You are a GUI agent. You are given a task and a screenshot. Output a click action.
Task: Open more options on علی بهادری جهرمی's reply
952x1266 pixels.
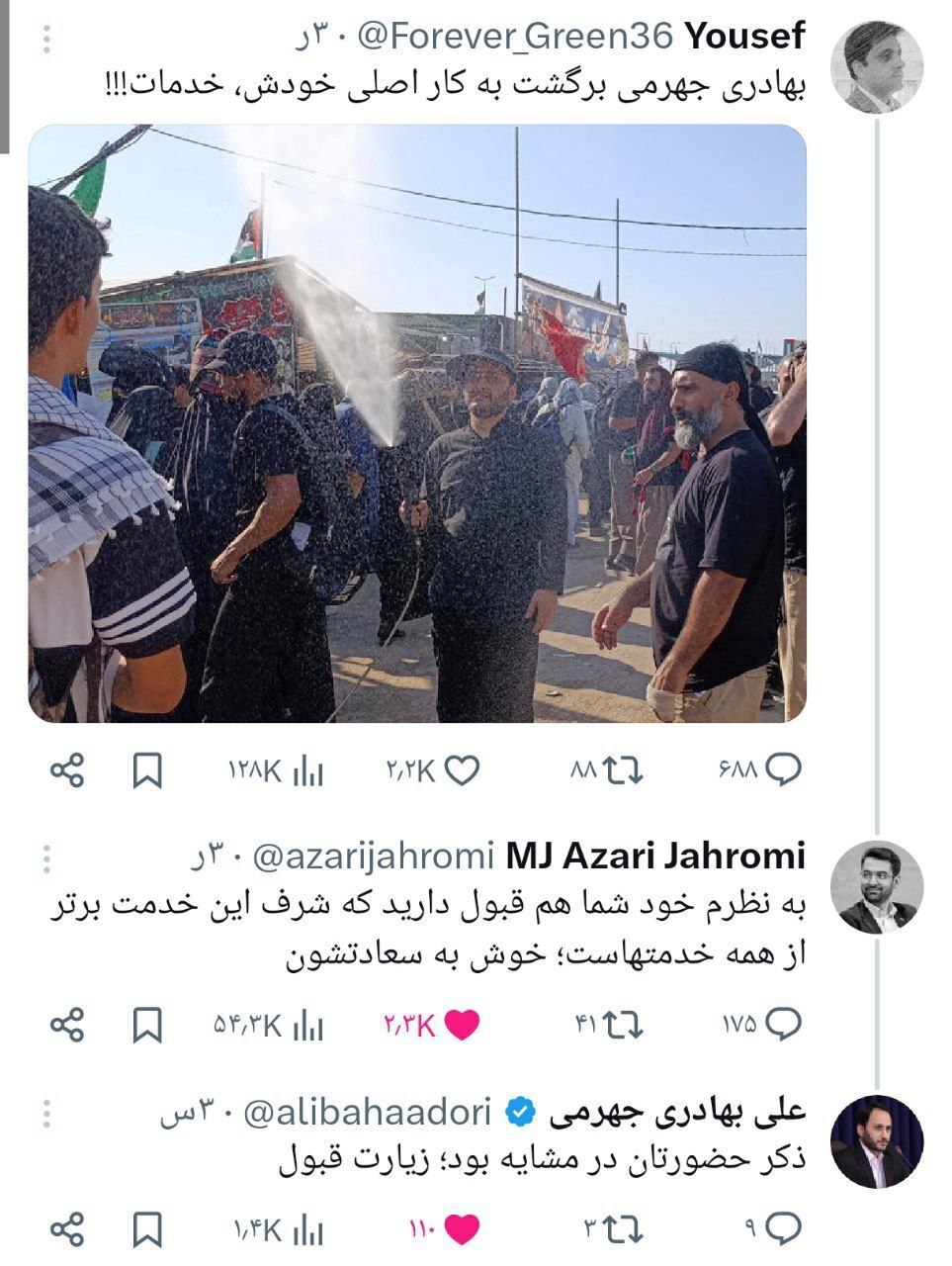click(46, 1114)
